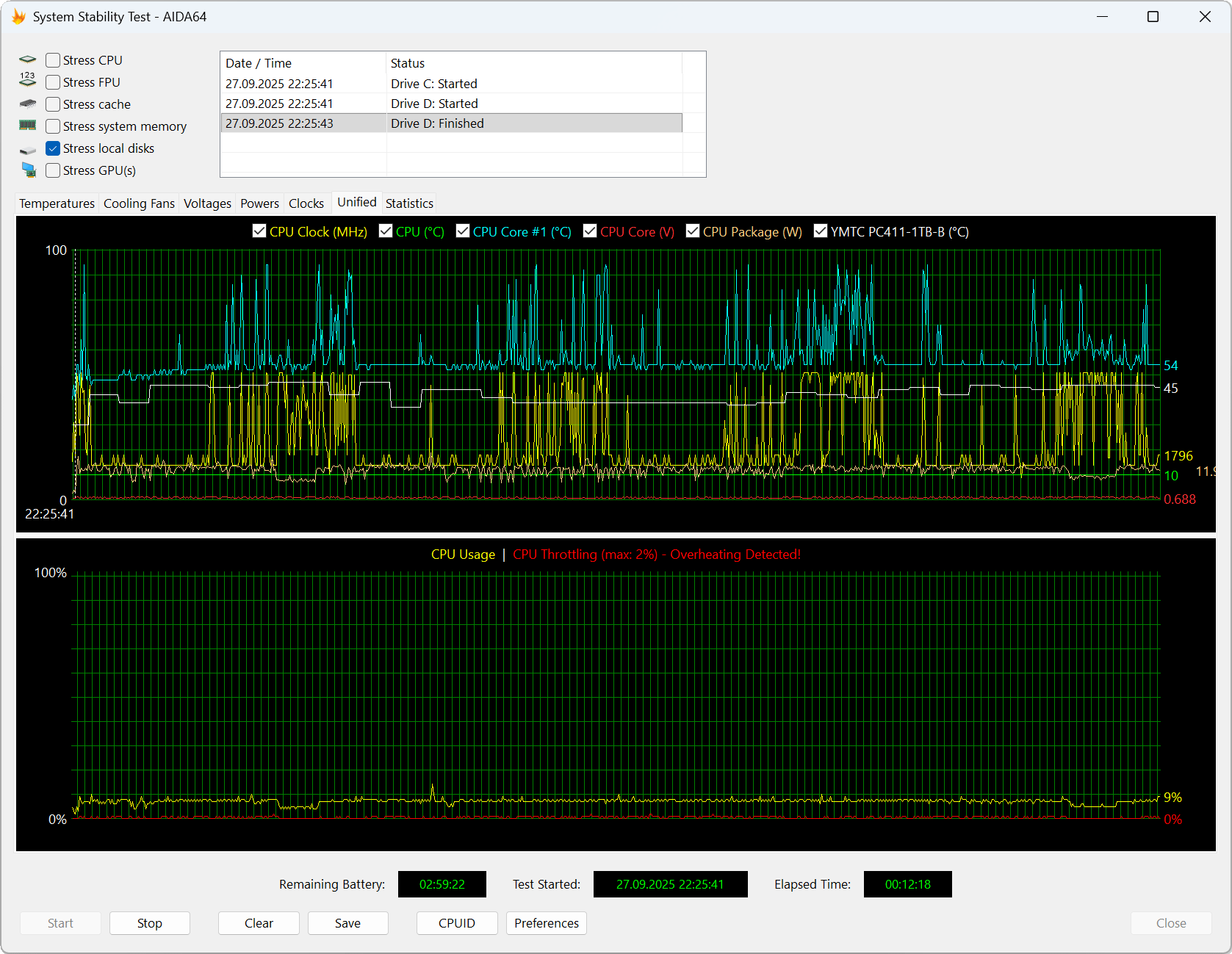Toggle the CPU Package (W) graph checkbox
Image resolution: width=1232 pixels, height=954 pixels.
(x=693, y=231)
